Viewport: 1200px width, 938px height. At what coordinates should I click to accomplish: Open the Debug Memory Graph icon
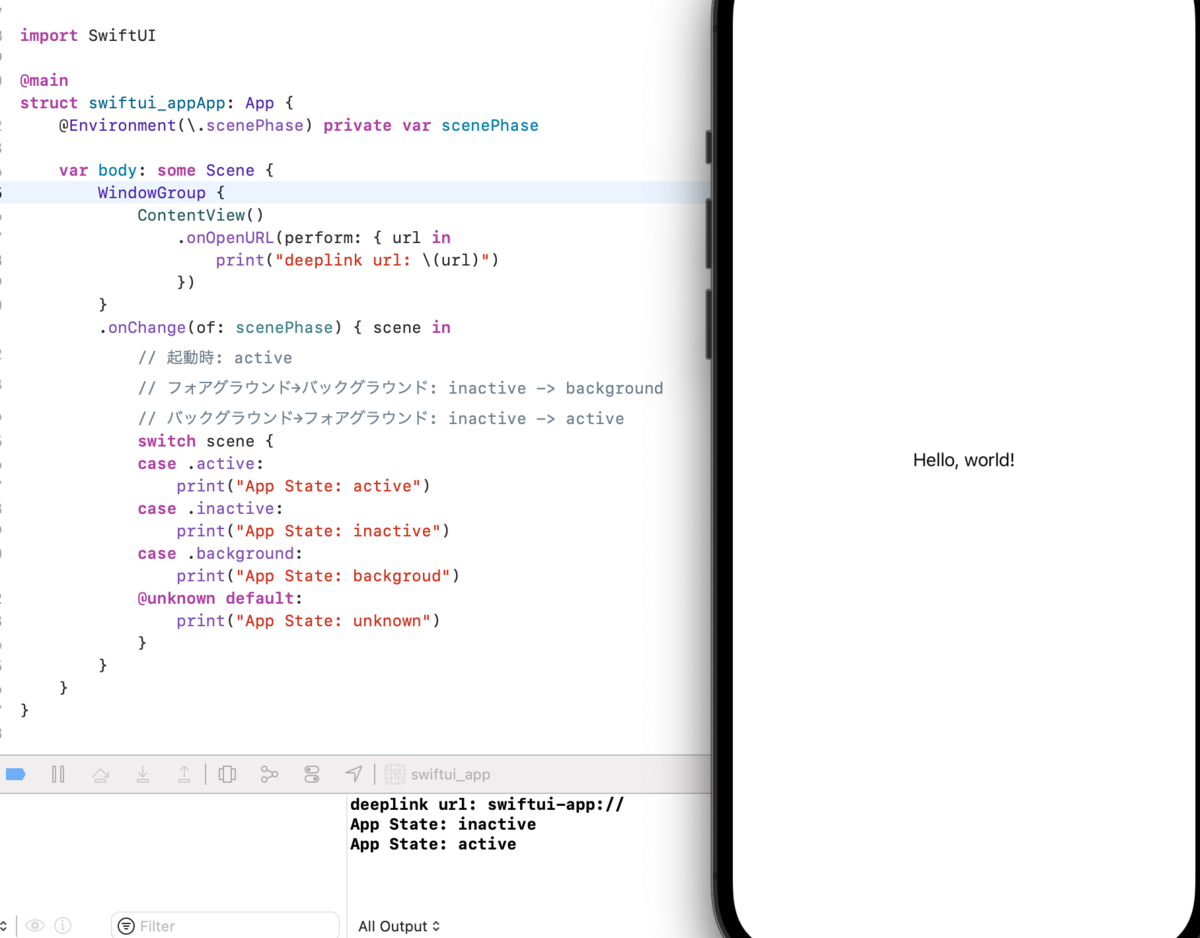click(269, 774)
